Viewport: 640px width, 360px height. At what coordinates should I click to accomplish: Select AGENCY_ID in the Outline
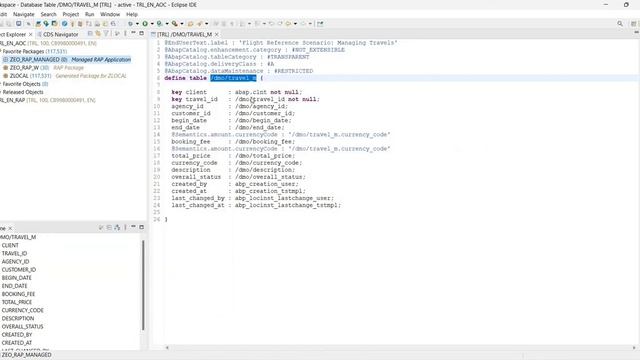[15, 262]
